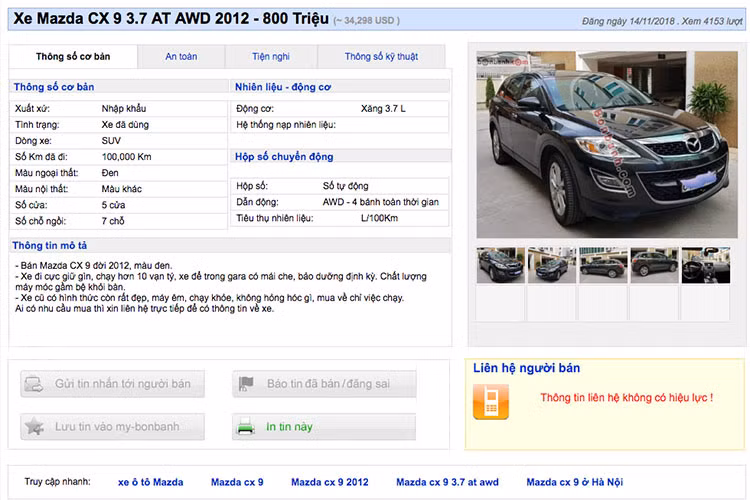Follow the 'xe ô tô Mazda' link
The width and height of the screenshot is (750, 500).
pyautogui.click(x=150, y=482)
